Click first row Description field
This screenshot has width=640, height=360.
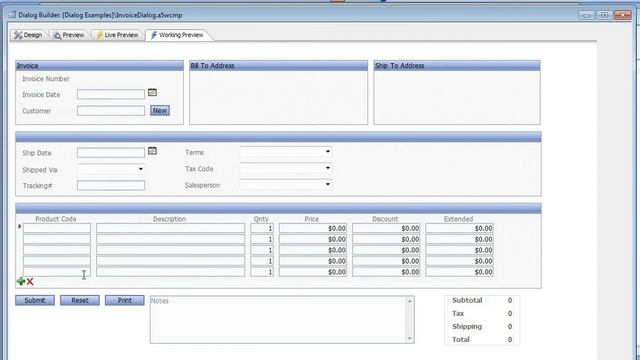(x=171, y=228)
